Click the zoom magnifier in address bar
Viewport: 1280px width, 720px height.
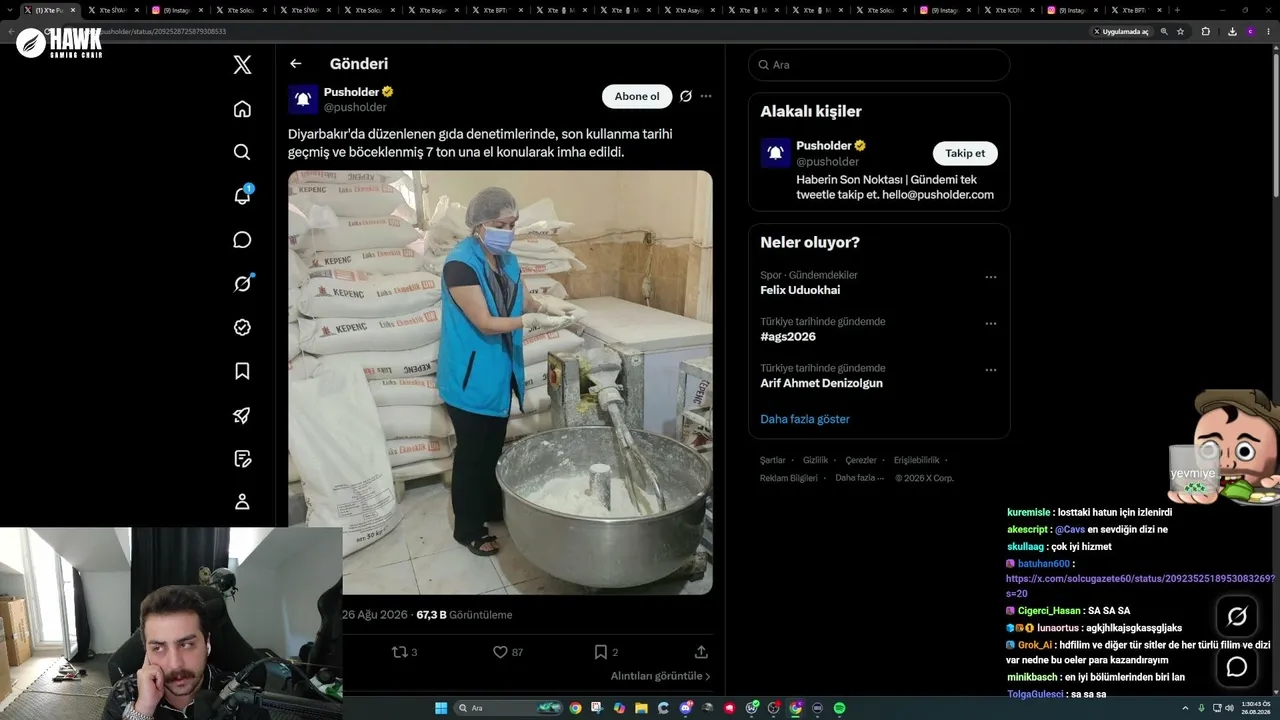[x=1164, y=31]
